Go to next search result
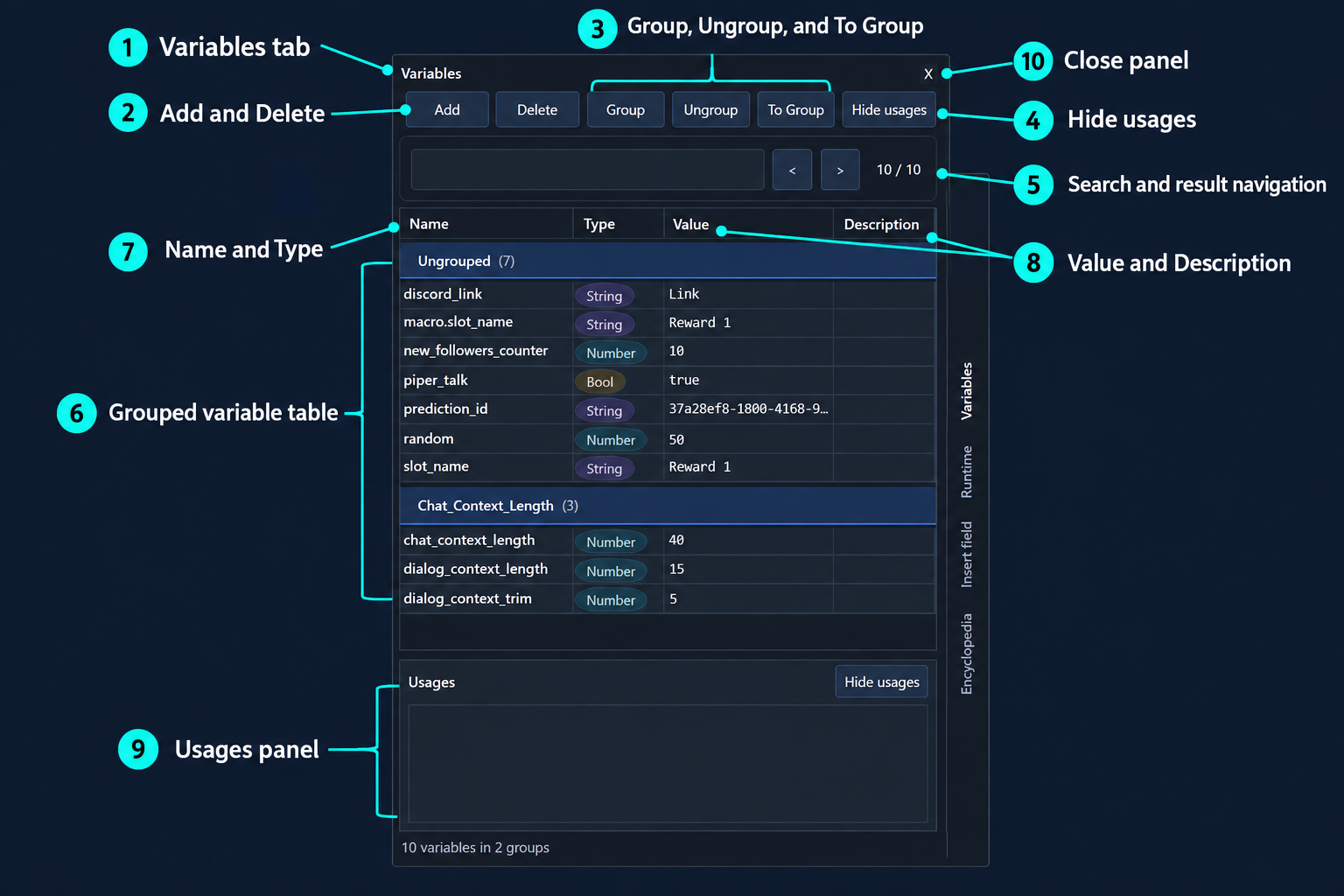The width and height of the screenshot is (1344, 896). point(840,170)
